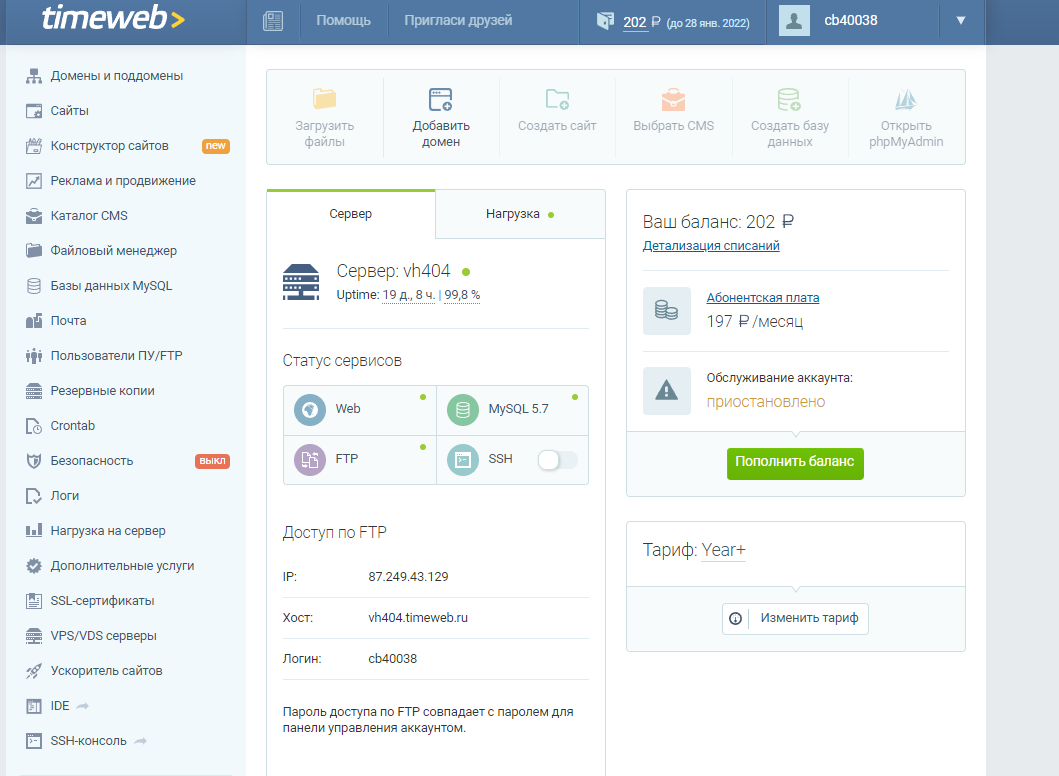This screenshot has height=776, width=1059.
Task: Click the Year+ tariff name
Action: pyautogui.click(x=723, y=550)
